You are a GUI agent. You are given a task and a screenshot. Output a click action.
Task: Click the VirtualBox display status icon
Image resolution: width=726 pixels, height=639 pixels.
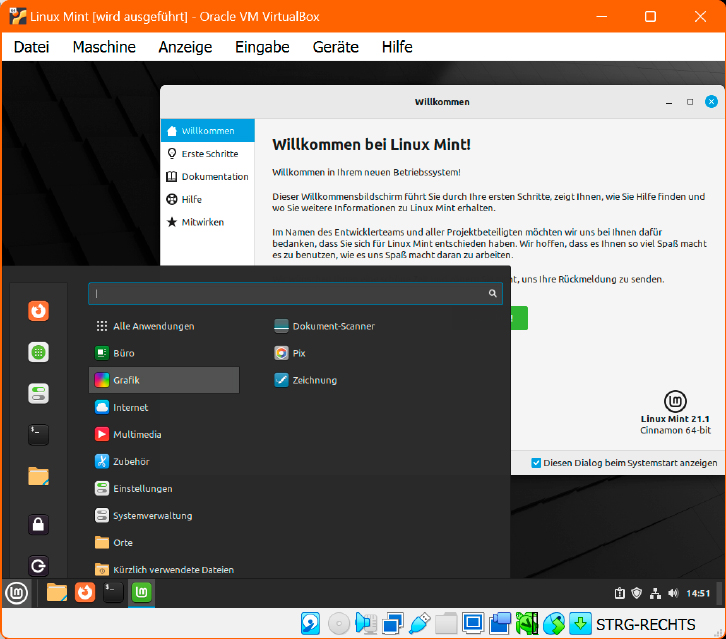(x=473, y=624)
